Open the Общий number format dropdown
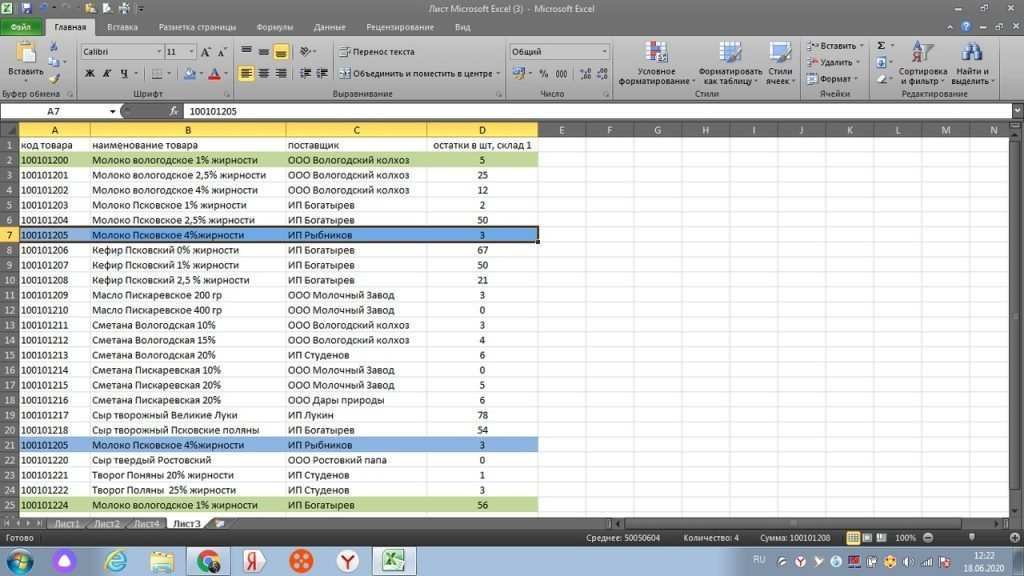 click(x=604, y=52)
